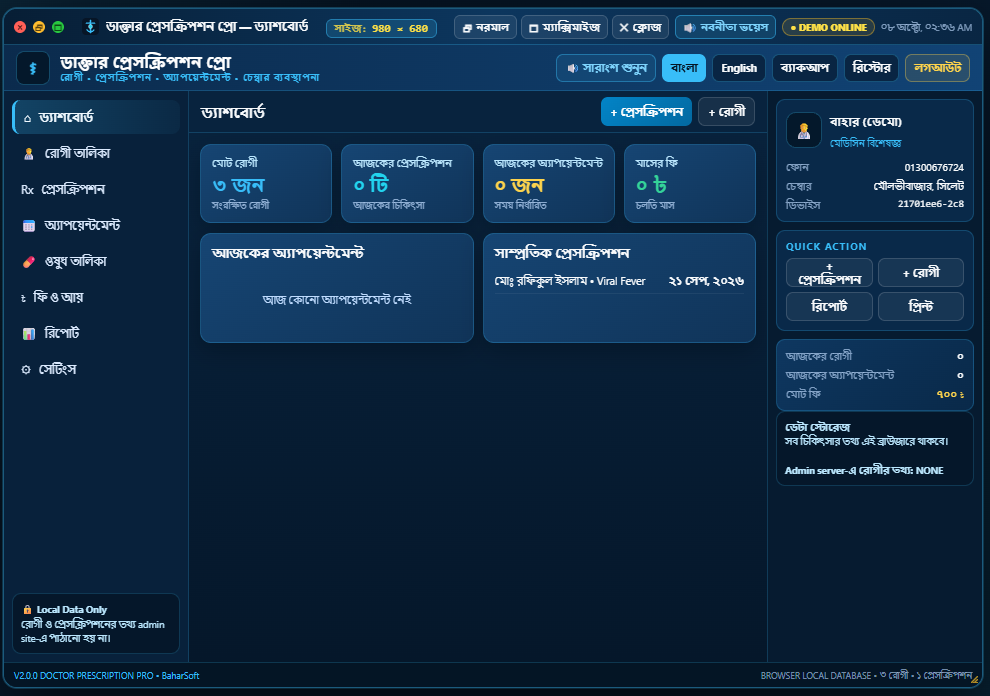
Task: Click the ম্যাক্সিমাইজ button in title bar
Action: [564, 27]
